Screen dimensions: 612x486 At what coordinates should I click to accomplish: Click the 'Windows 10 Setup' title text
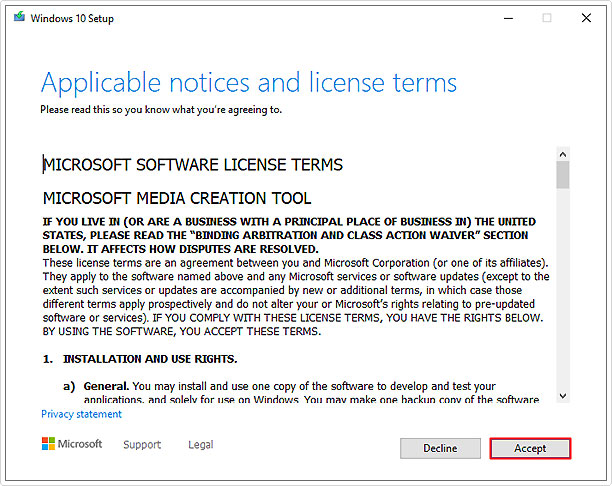tap(72, 18)
